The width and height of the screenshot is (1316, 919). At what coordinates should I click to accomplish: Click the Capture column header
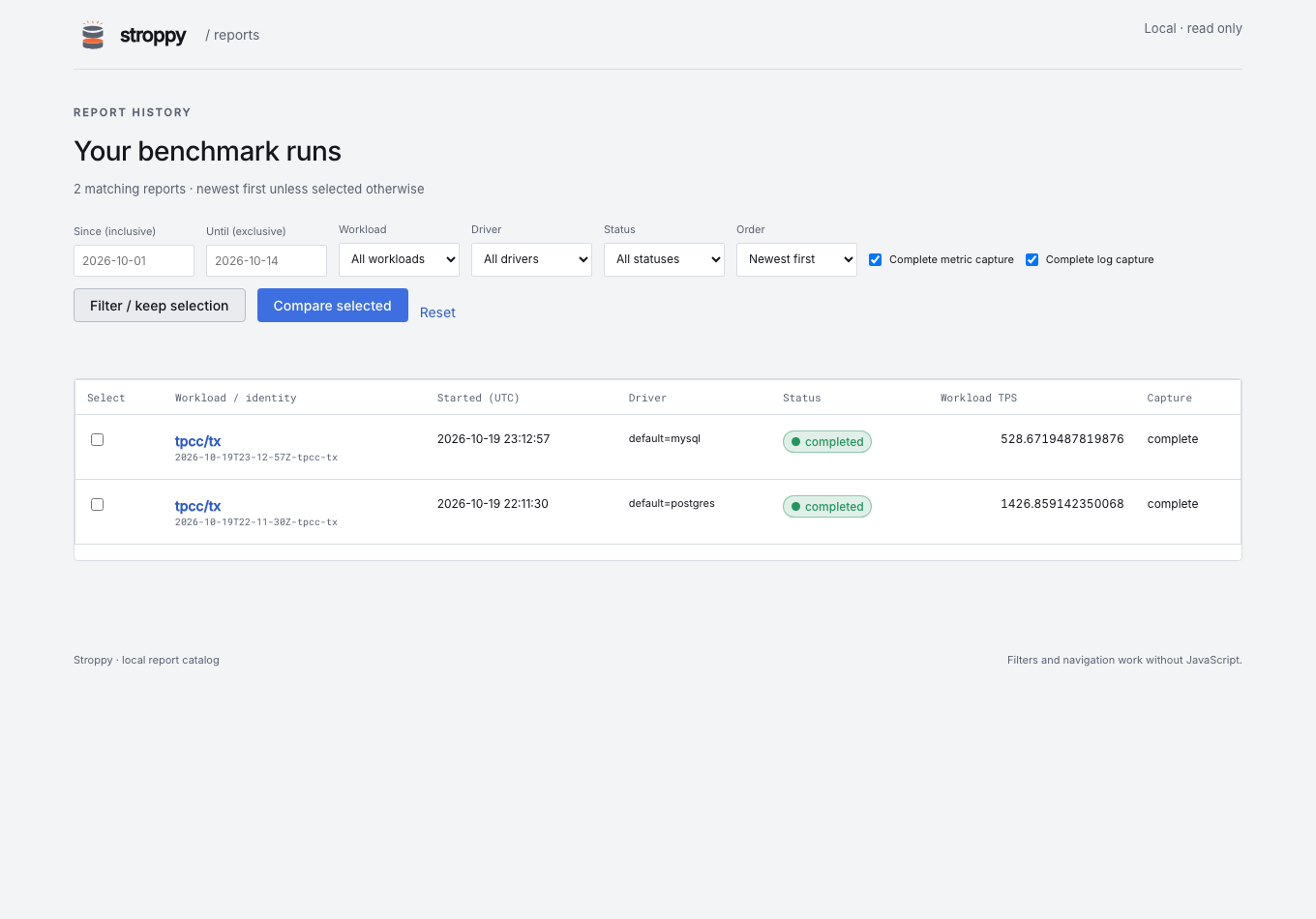1169,398
